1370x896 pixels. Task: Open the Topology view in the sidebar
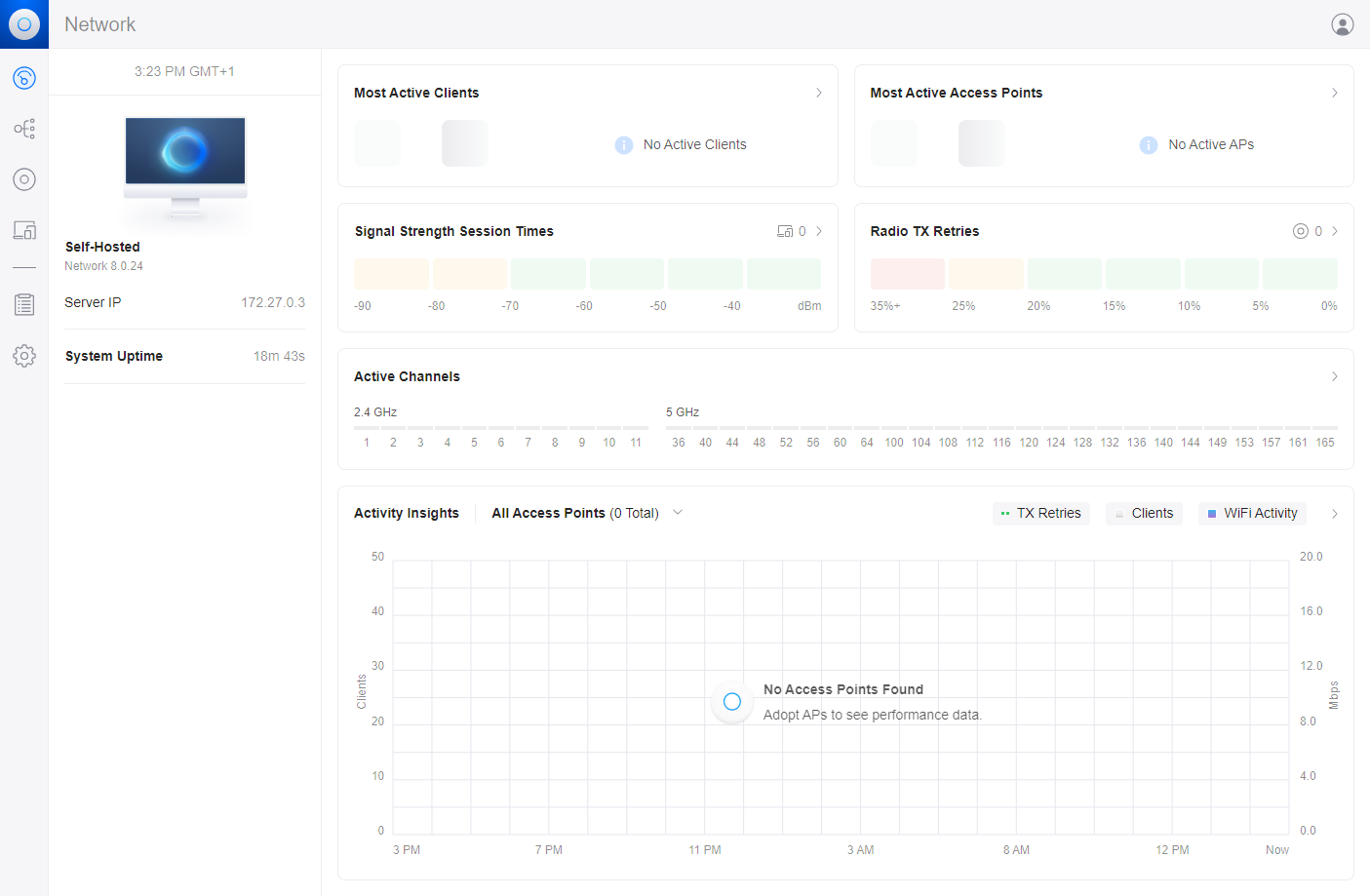(24, 128)
